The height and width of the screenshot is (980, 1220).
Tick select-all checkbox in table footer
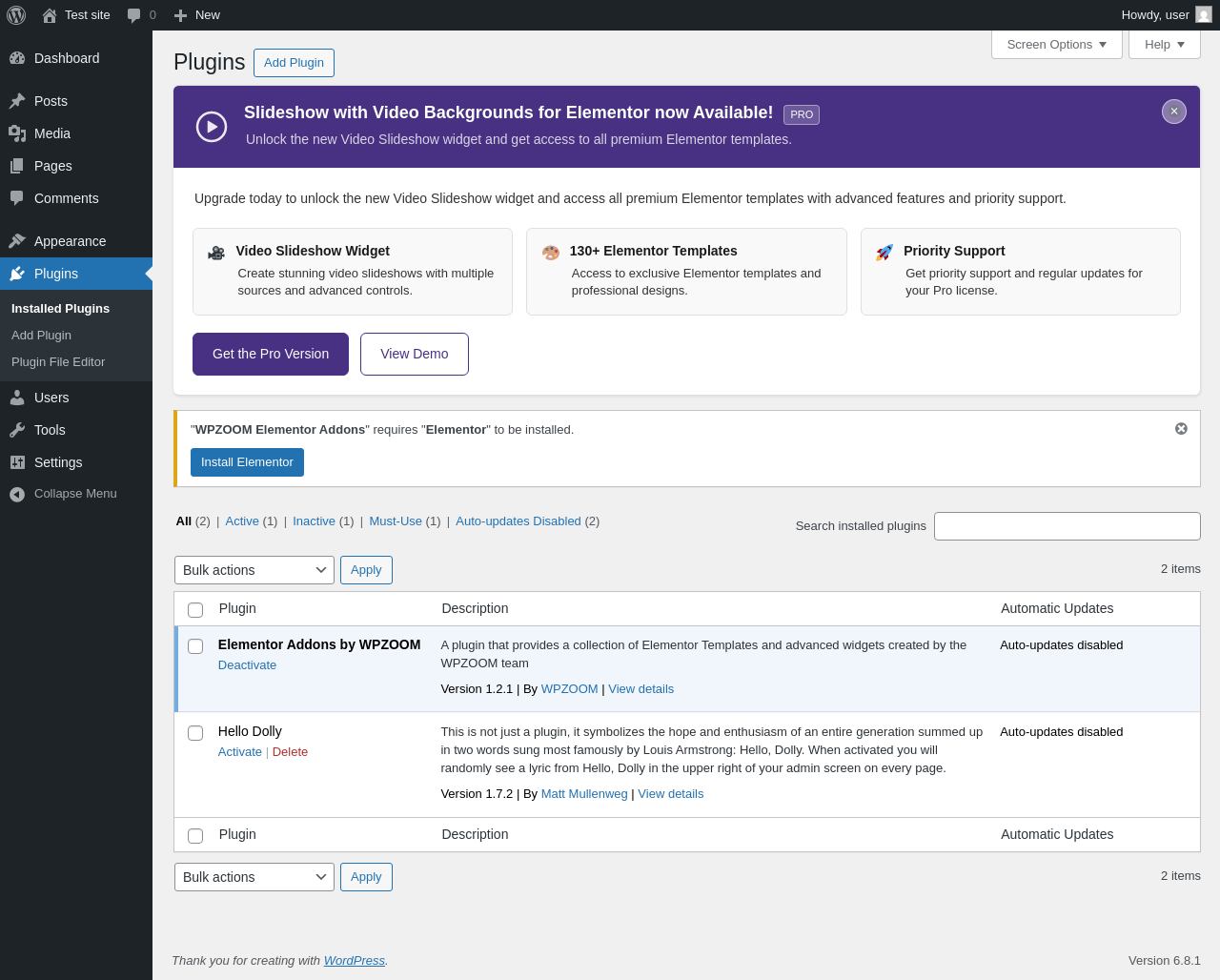(195, 836)
